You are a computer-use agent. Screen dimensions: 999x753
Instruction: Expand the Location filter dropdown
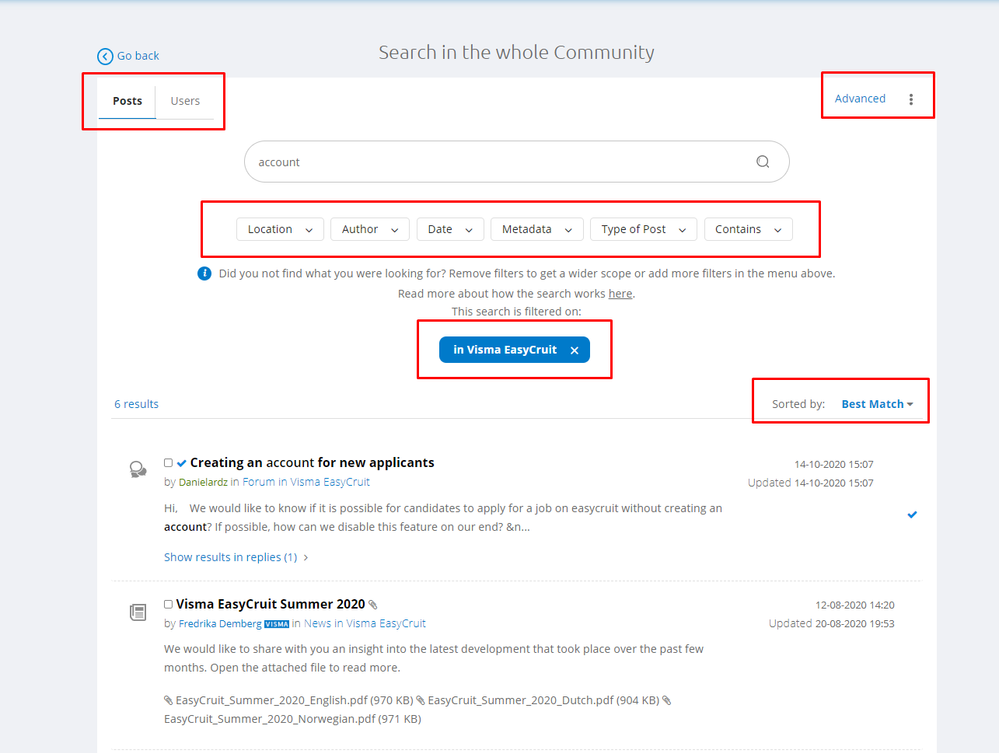pyautogui.click(x=280, y=229)
